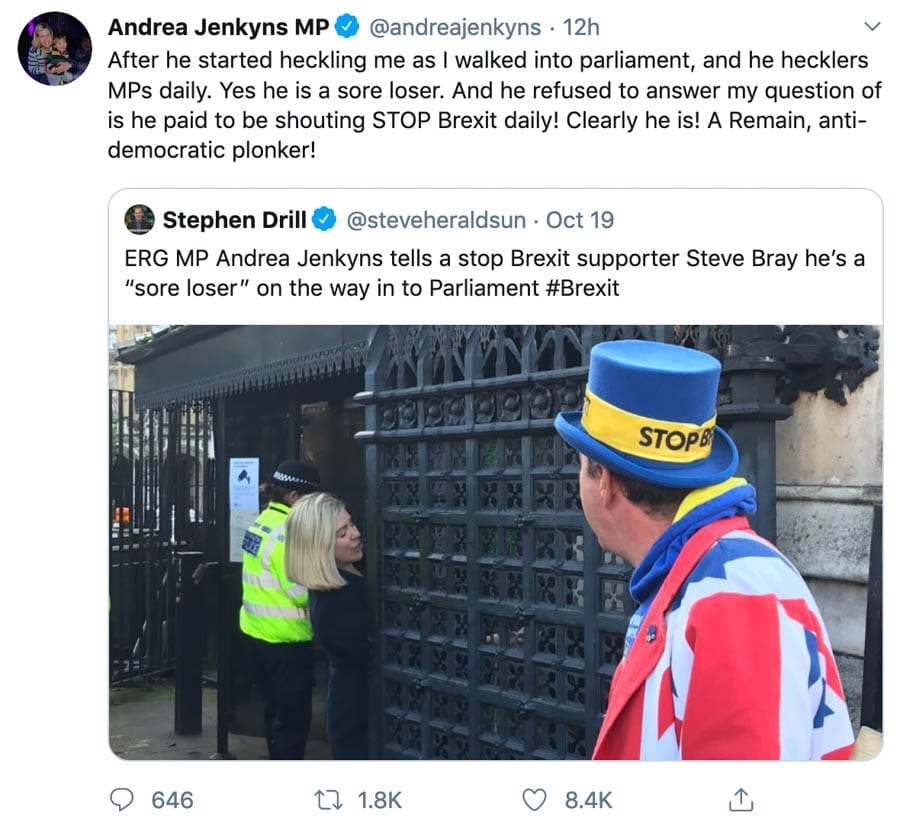
Task: Click Andrea Jenkyns' verified badge
Action: [x=348, y=25]
